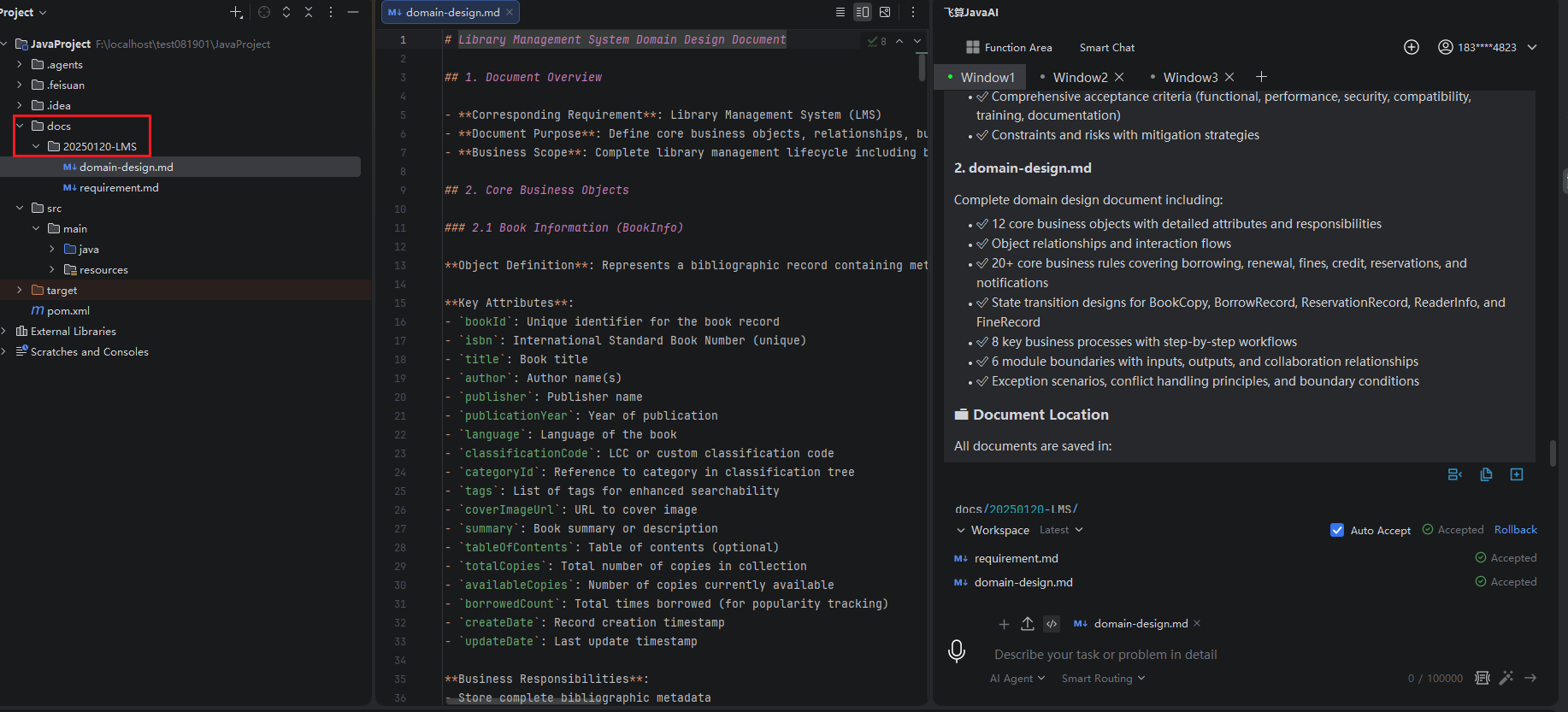Select the Window2 chat tab
Viewport: 1568px width, 712px height.
tap(1080, 77)
